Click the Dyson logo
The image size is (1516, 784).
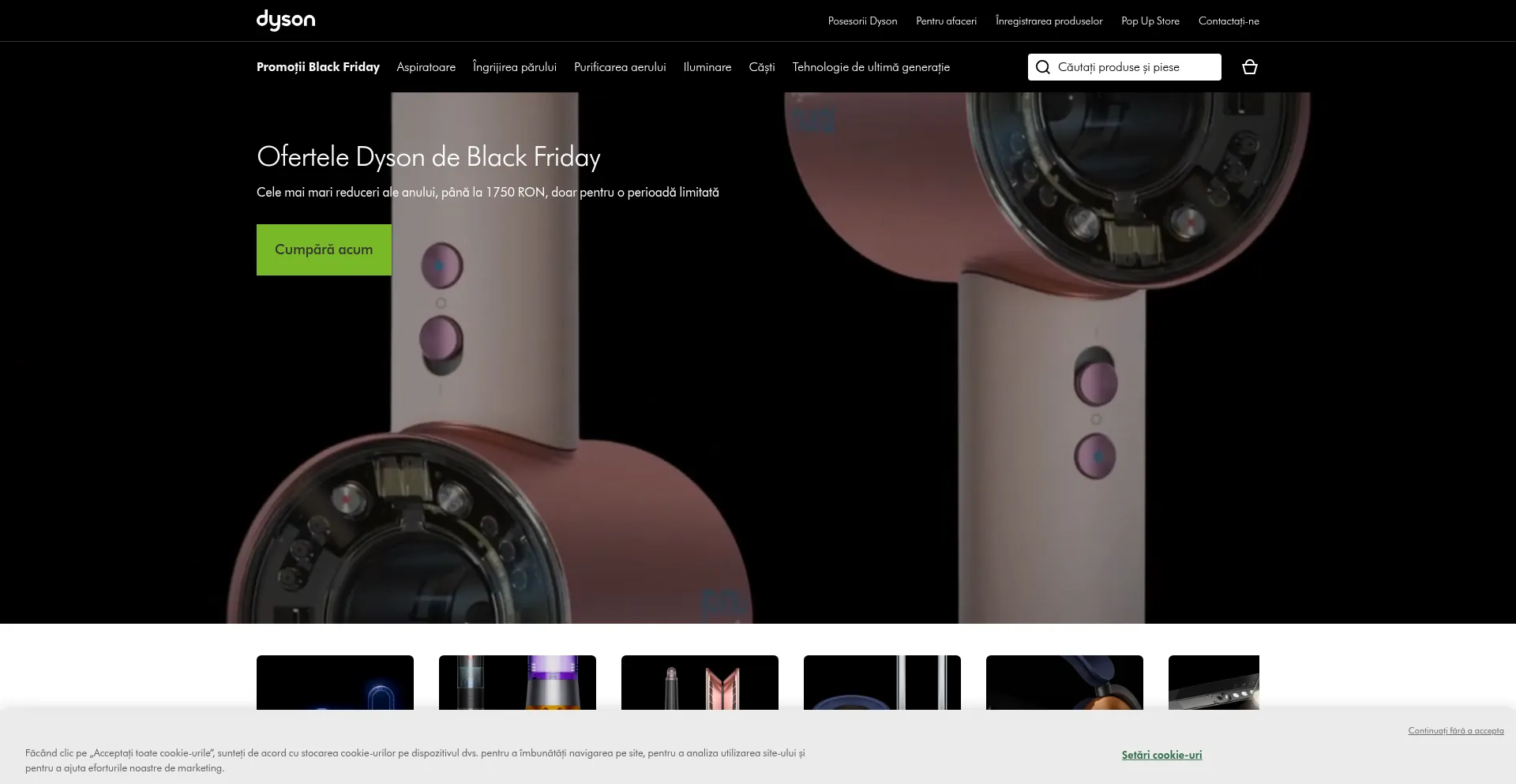[285, 20]
